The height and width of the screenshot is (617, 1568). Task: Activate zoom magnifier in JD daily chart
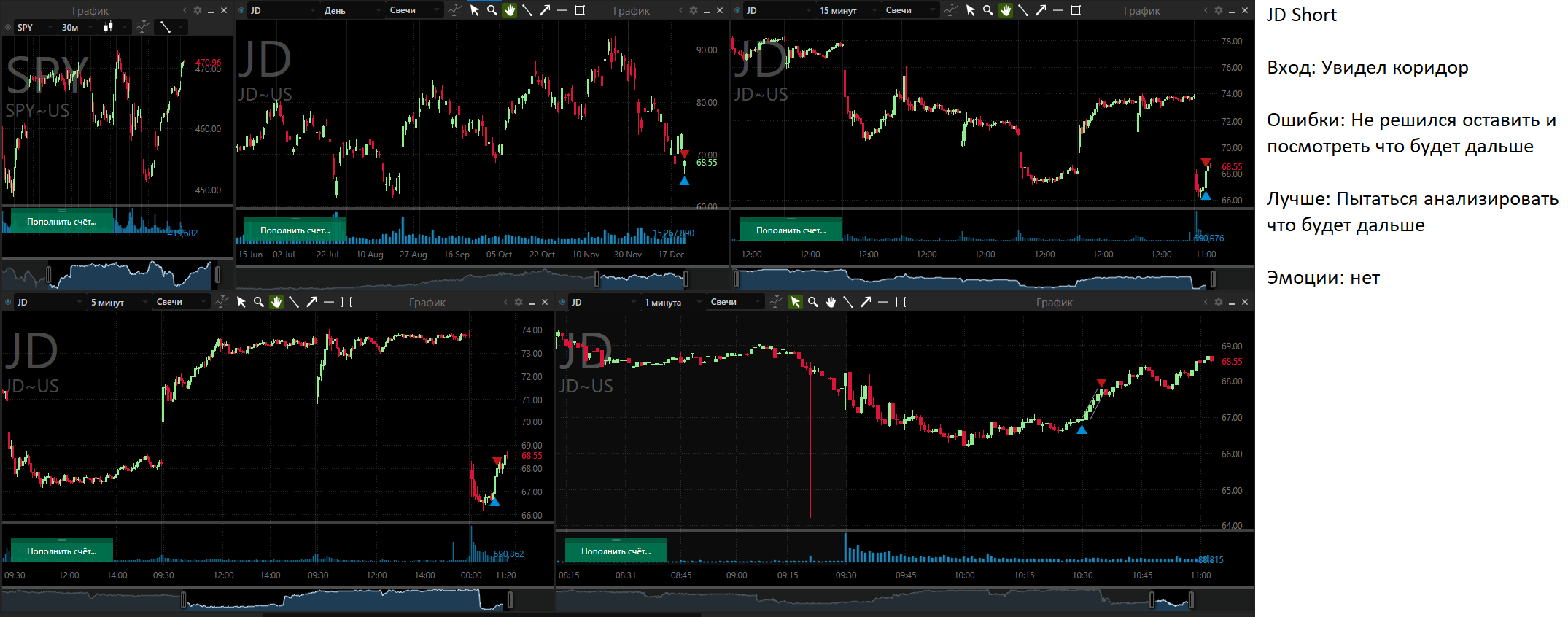click(492, 10)
